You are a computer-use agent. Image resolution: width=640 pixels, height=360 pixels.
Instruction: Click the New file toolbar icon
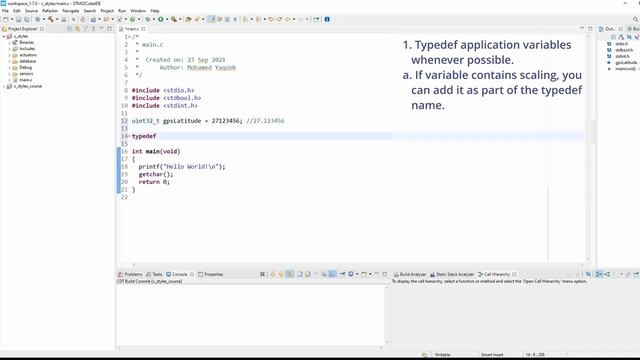pyautogui.click(x=6, y=19)
